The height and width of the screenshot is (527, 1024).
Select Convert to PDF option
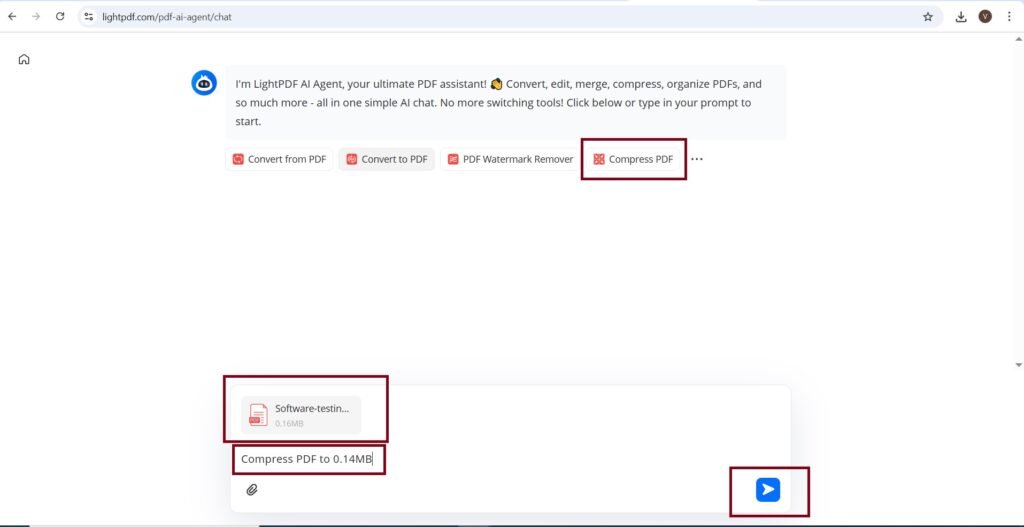pyautogui.click(x=386, y=159)
